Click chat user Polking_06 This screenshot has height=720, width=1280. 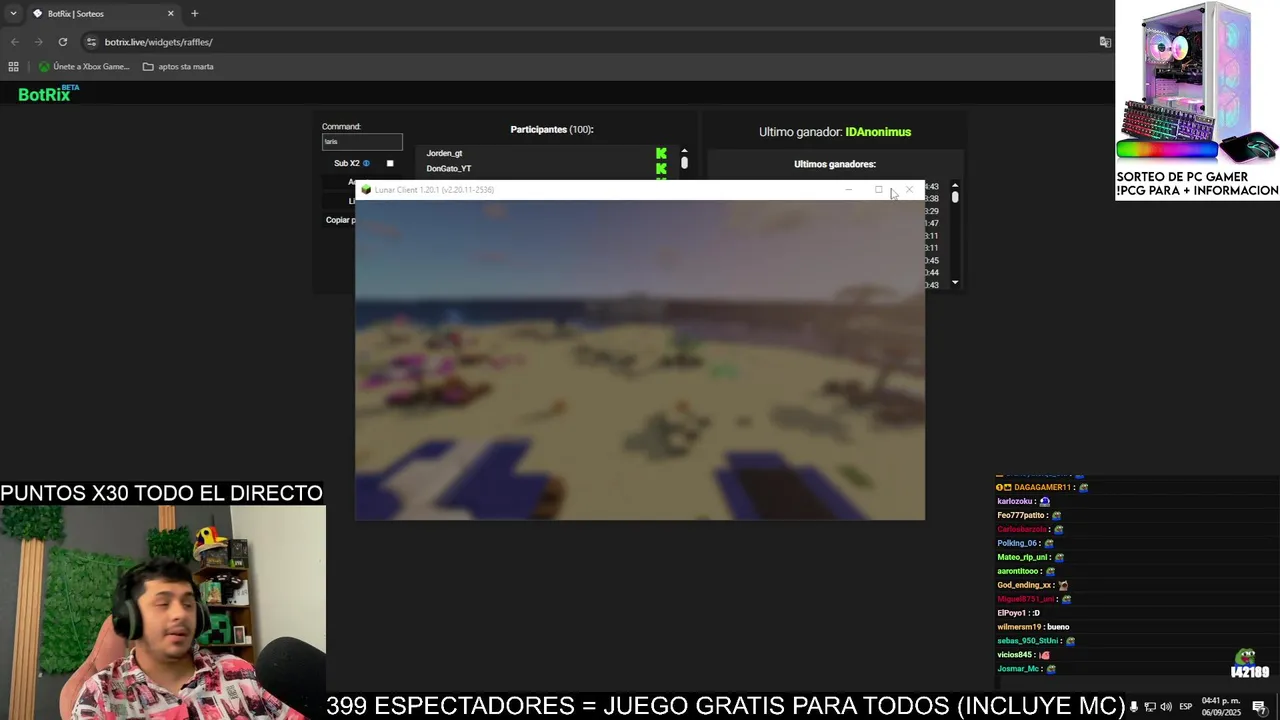(1017, 543)
